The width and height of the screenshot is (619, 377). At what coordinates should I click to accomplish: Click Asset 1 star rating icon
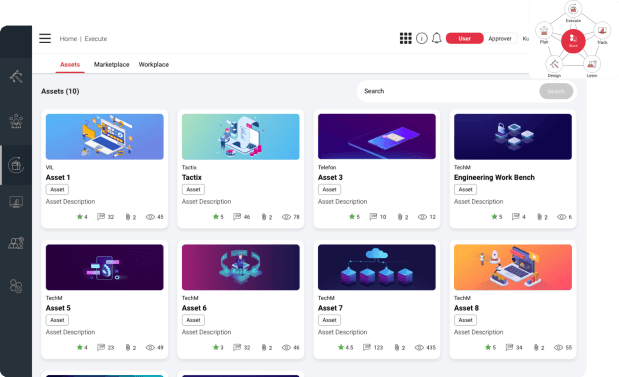tap(79, 216)
